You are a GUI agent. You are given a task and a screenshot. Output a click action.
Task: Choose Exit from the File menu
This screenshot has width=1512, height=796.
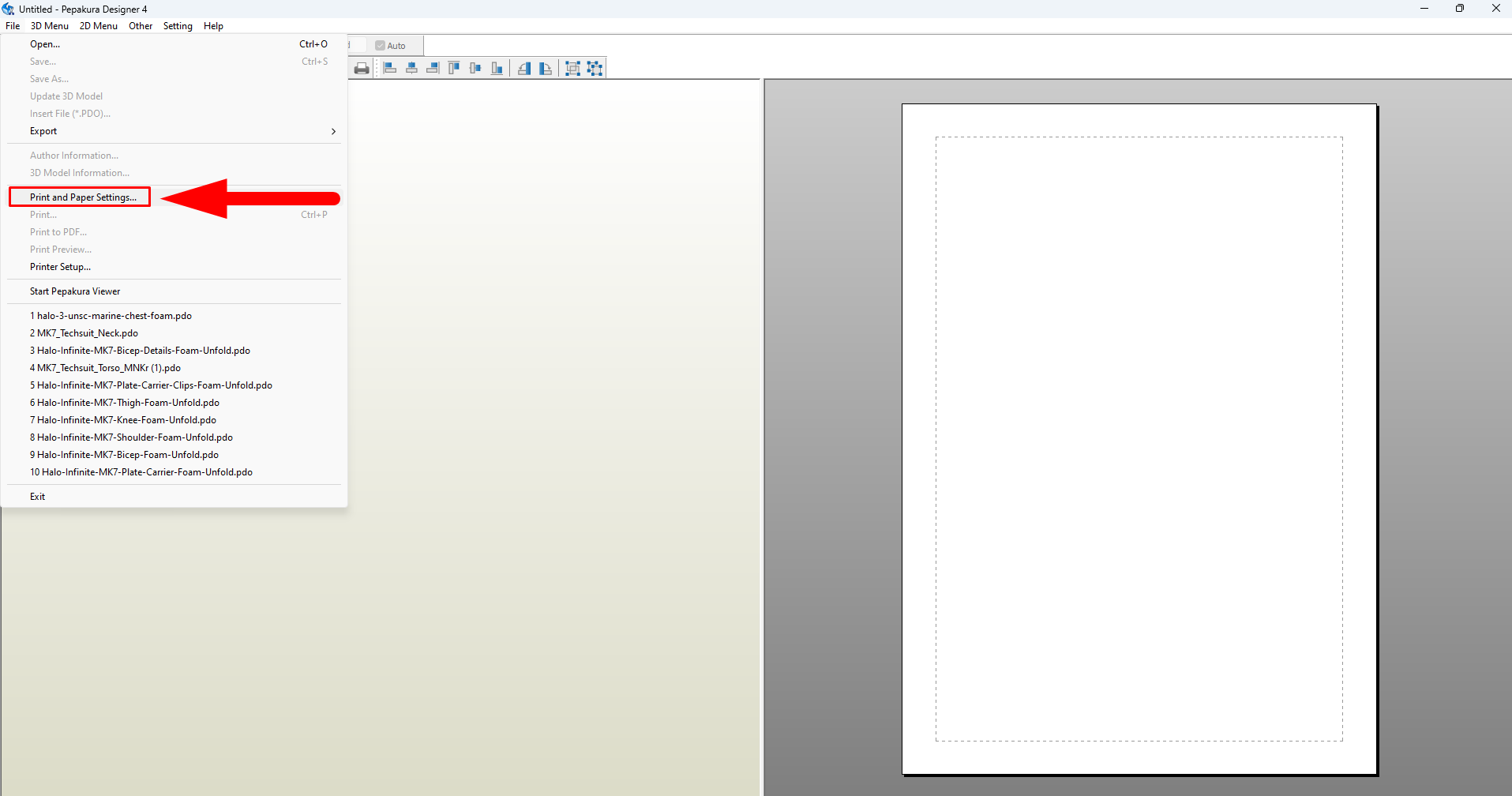tap(174, 497)
